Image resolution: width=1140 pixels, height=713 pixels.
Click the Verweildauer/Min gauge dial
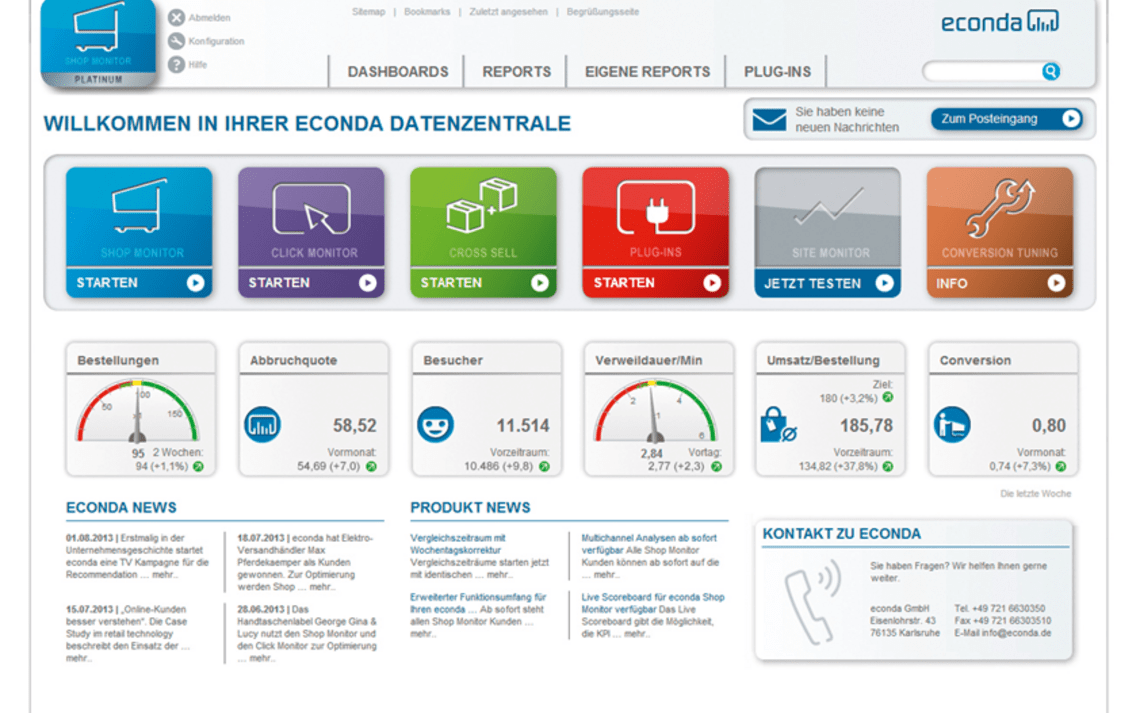tap(655, 411)
